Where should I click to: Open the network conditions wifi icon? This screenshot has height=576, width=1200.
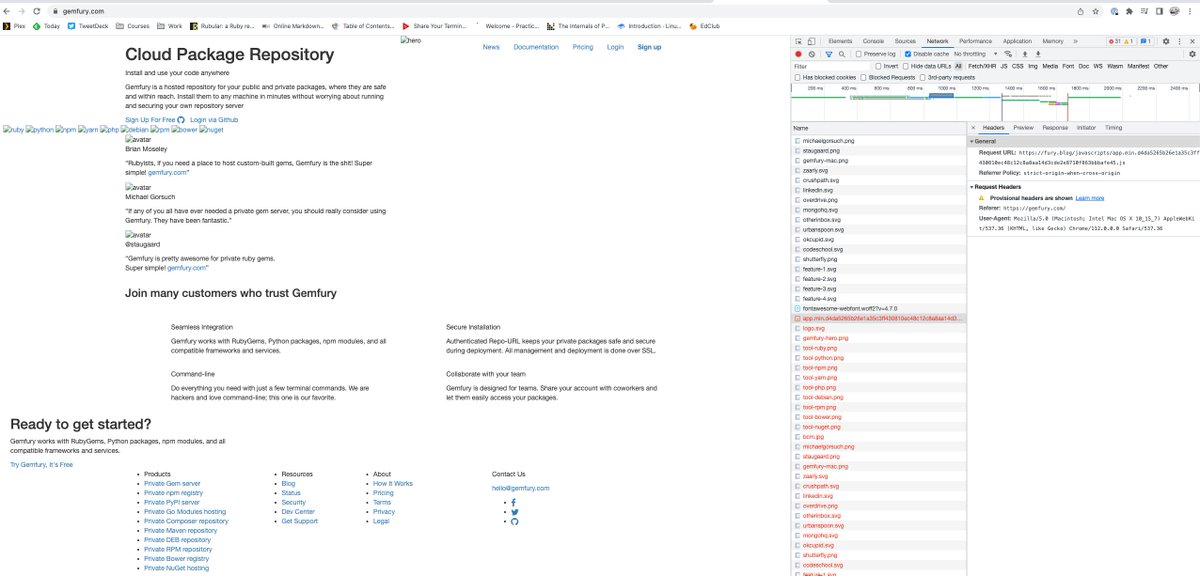(1009, 54)
